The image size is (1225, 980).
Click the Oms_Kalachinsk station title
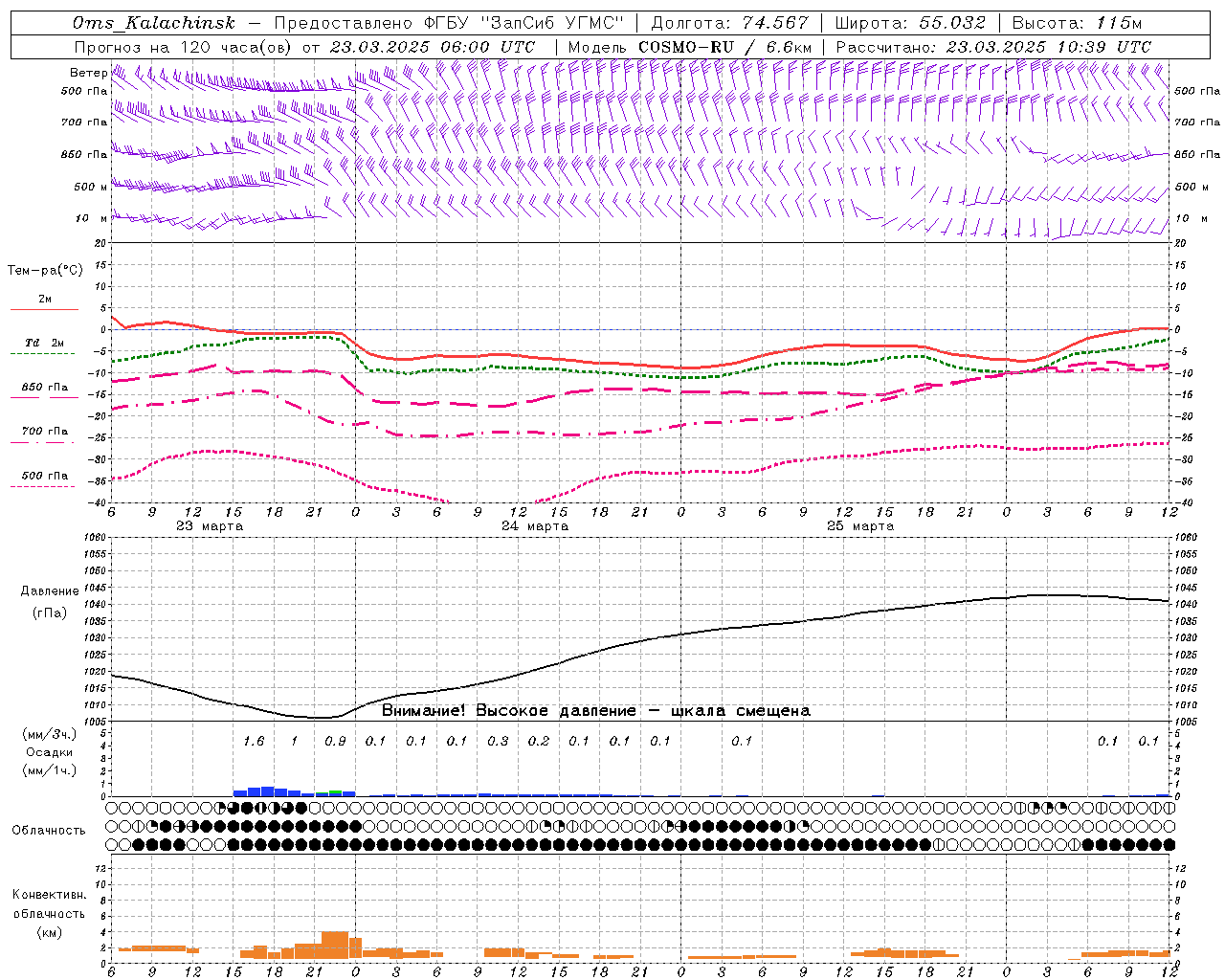click(x=154, y=23)
